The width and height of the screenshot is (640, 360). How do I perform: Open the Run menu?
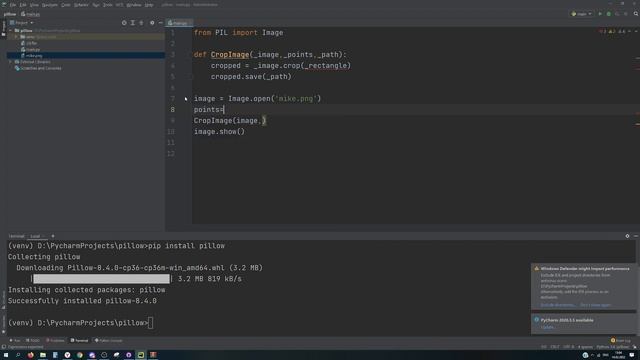(96, 5)
